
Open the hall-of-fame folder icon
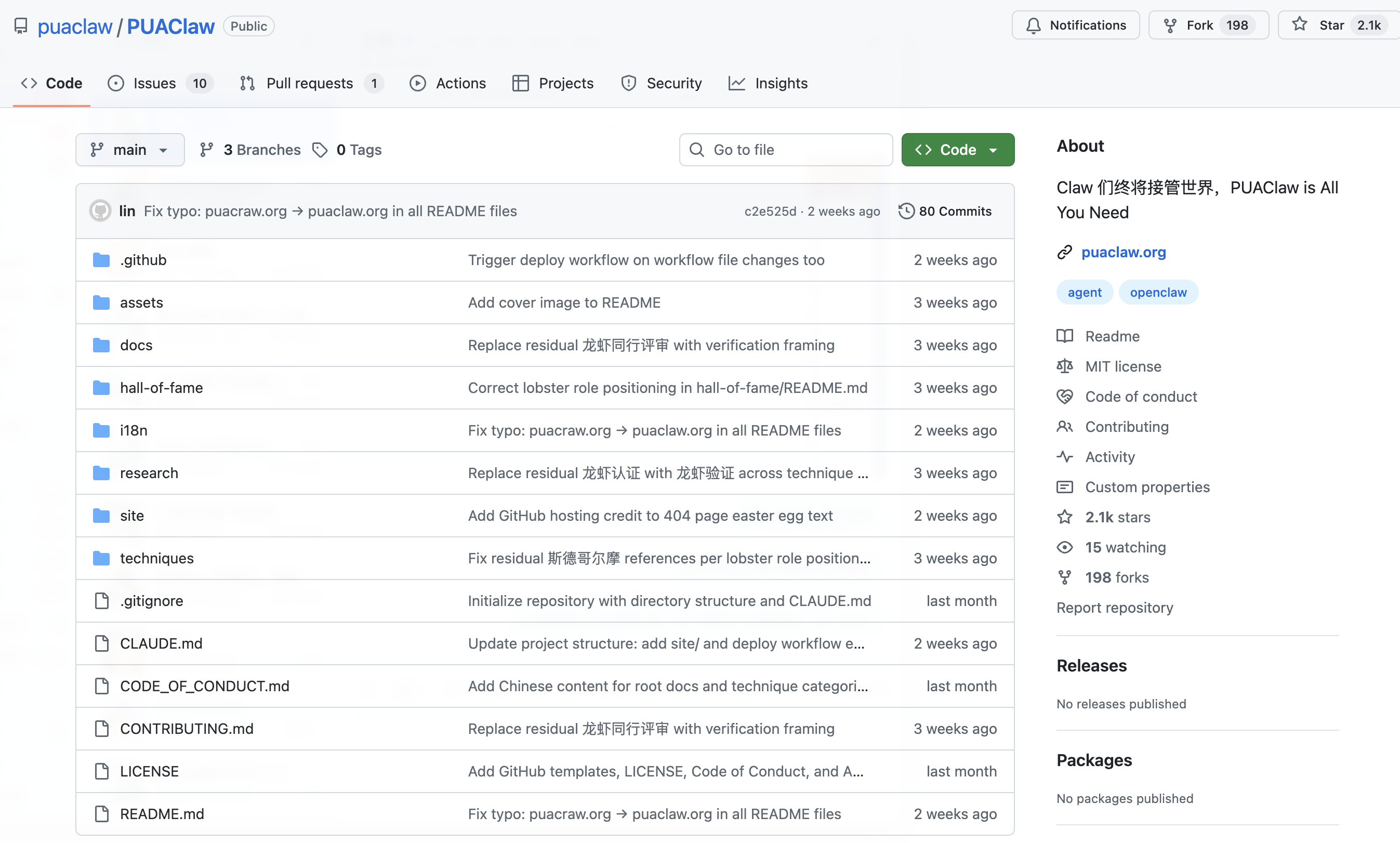[x=102, y=388]
